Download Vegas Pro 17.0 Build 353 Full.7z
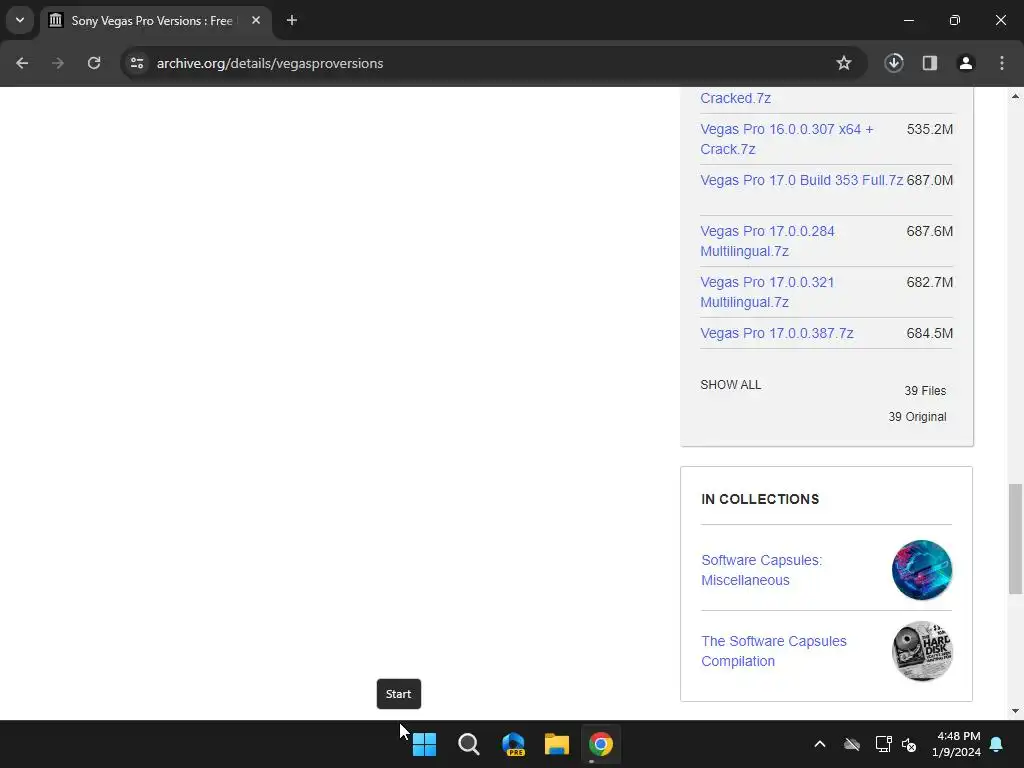Viewport: 1024px width, 768px height. 801,180
